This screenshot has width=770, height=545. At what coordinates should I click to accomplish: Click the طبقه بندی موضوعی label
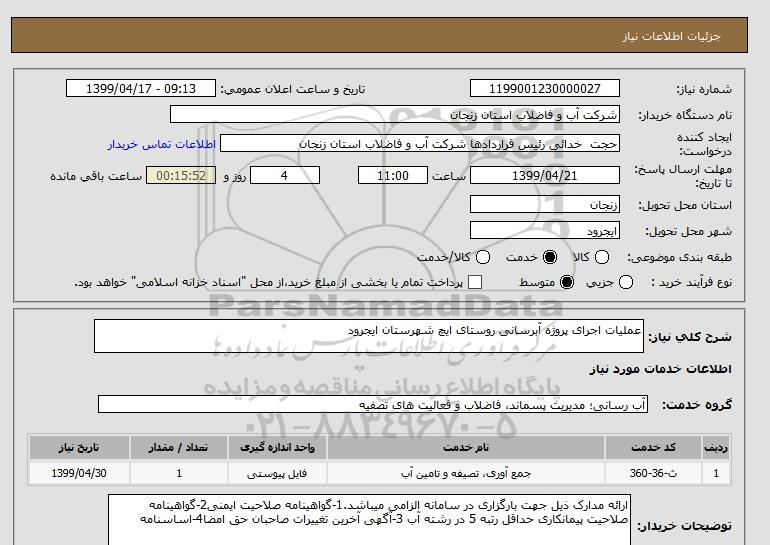tap(680, 257)
